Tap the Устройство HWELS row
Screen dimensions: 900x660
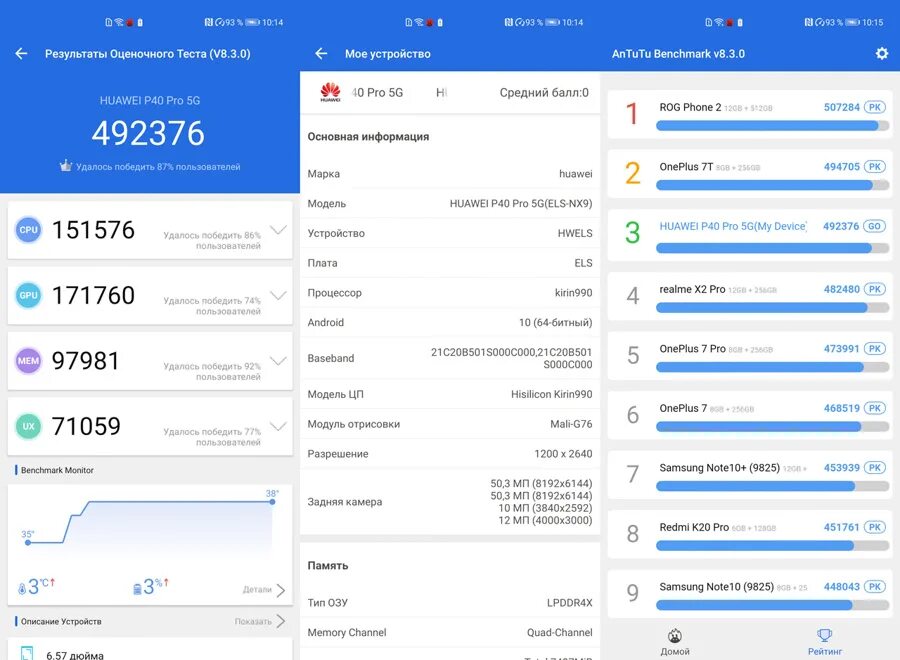pyautogui.click(x=450, y=233)
